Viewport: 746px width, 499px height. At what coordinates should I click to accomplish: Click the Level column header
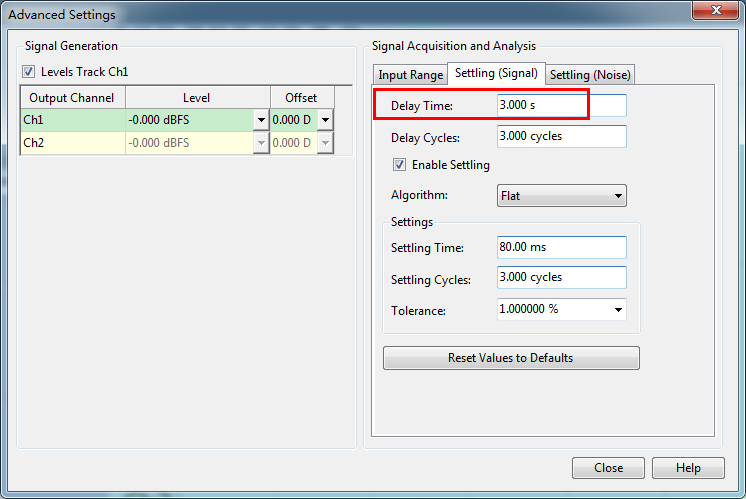pos(198,98)
